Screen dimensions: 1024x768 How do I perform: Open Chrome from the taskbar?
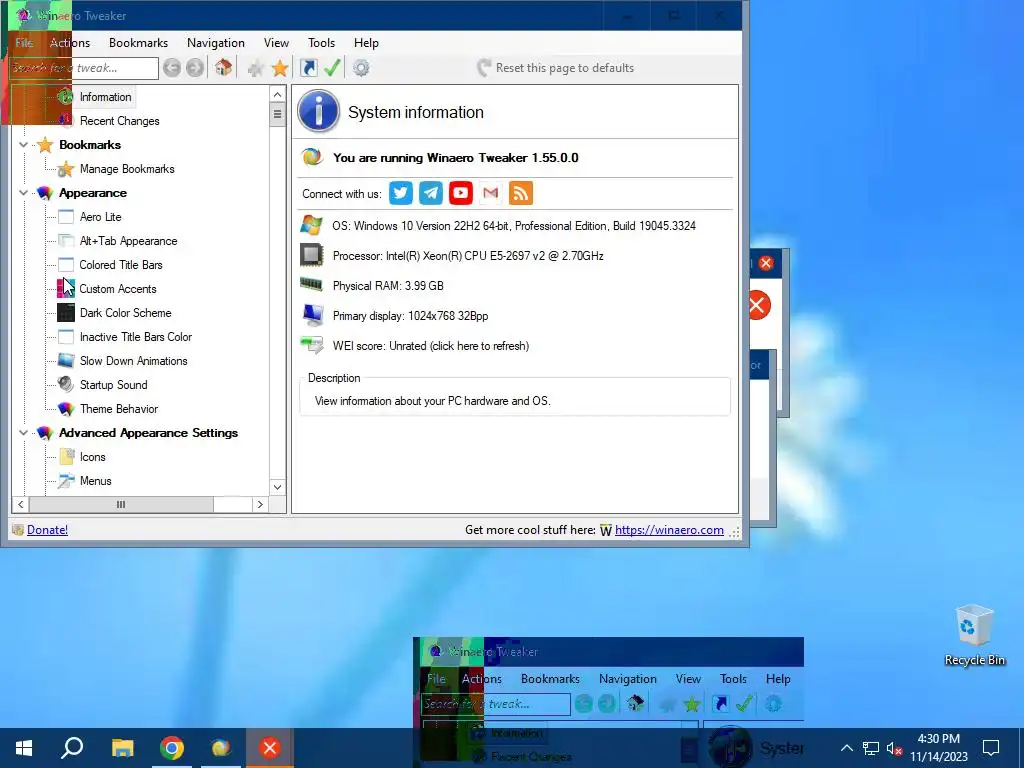(x=172, y=748)
